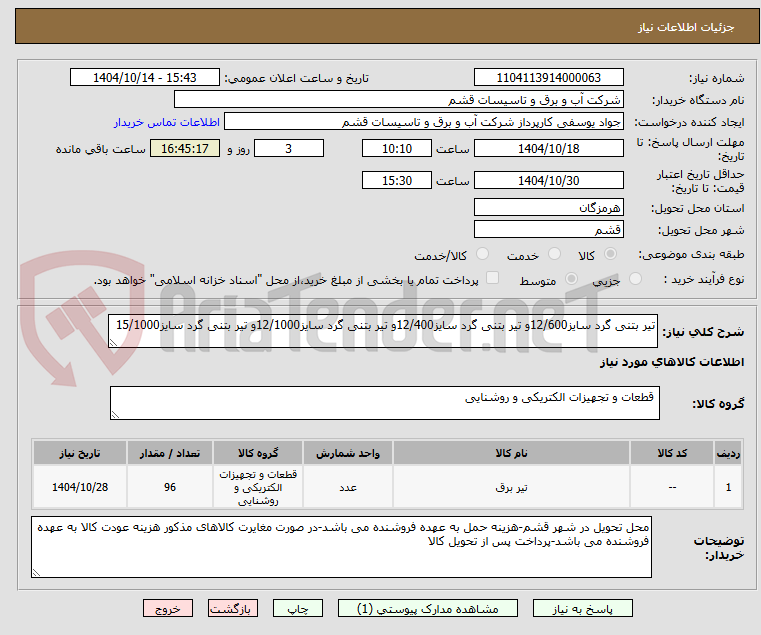761x635 pixels.
Task: Click the پاسخ به نیاز button
Action: coord(583,608)
